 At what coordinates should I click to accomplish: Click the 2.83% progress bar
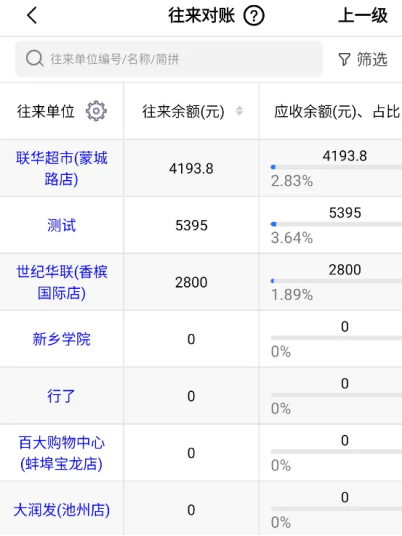[x=336, y=167]
